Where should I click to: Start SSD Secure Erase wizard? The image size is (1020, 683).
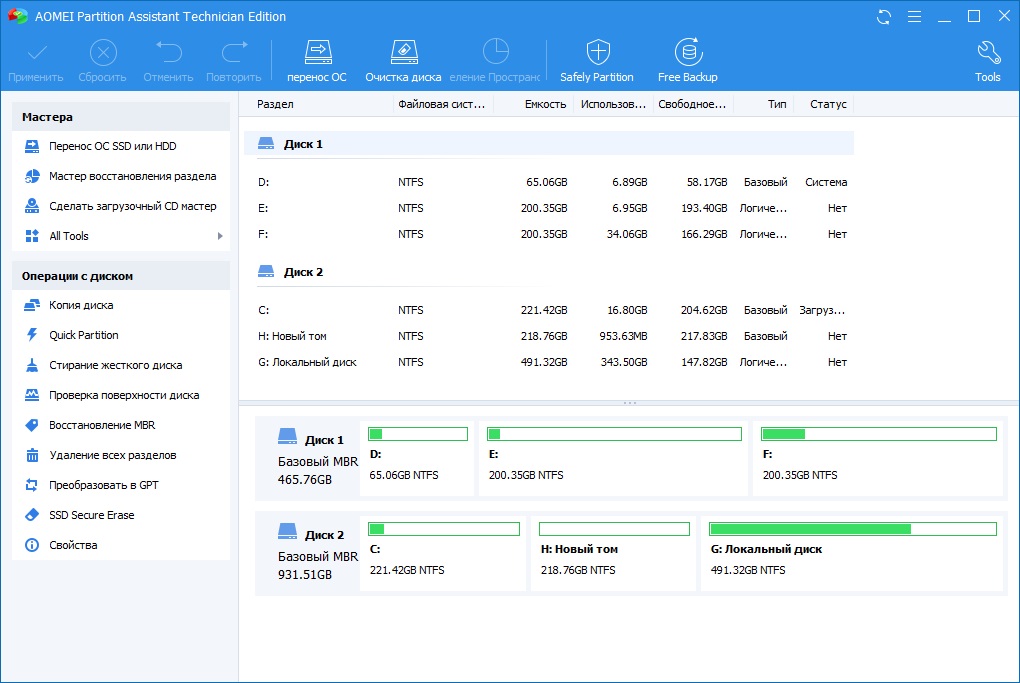(91, 515)
